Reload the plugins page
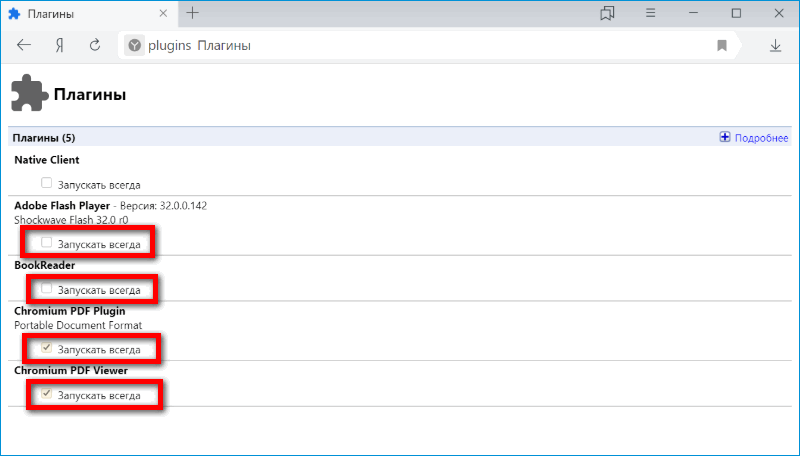Viewport: 800px width, 456px height. coord(95,45)
